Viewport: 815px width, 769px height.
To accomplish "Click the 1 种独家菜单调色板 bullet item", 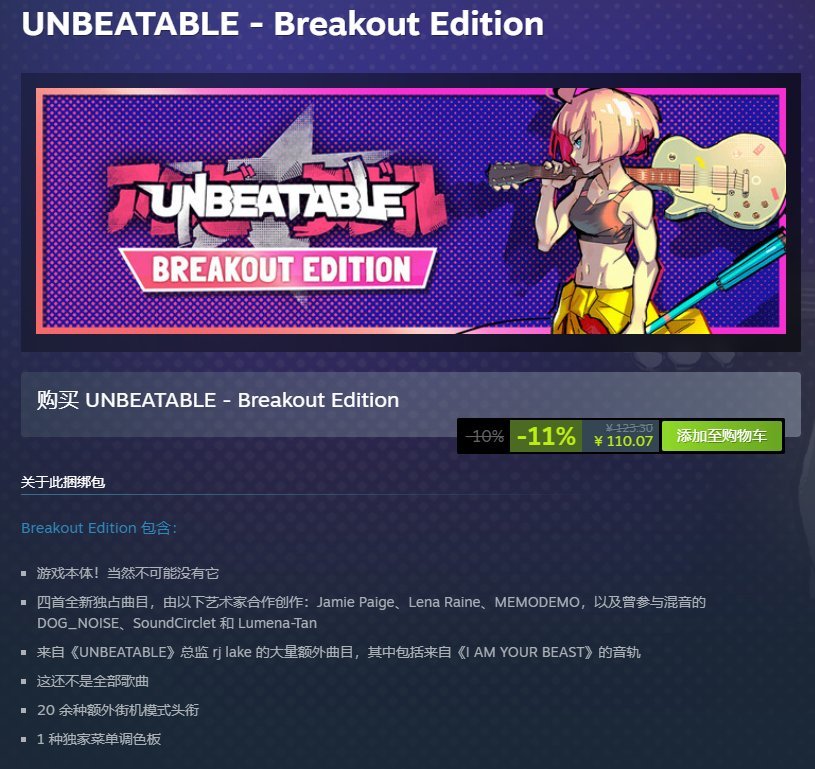I will coord(99,739).
